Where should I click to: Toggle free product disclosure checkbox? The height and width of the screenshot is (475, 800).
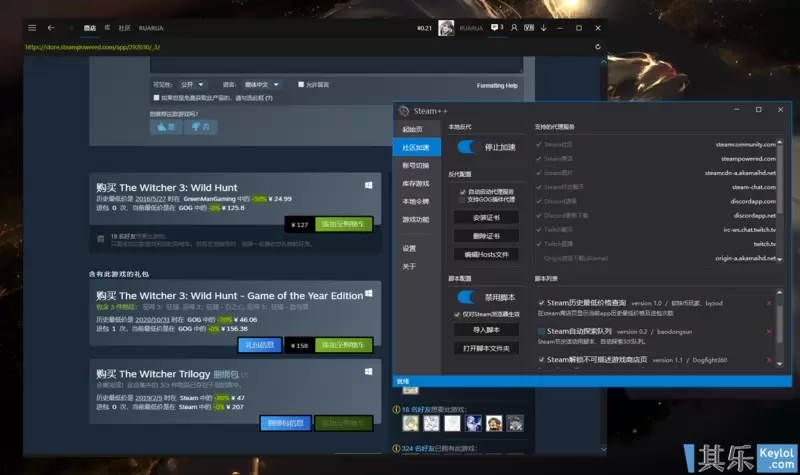156,97
